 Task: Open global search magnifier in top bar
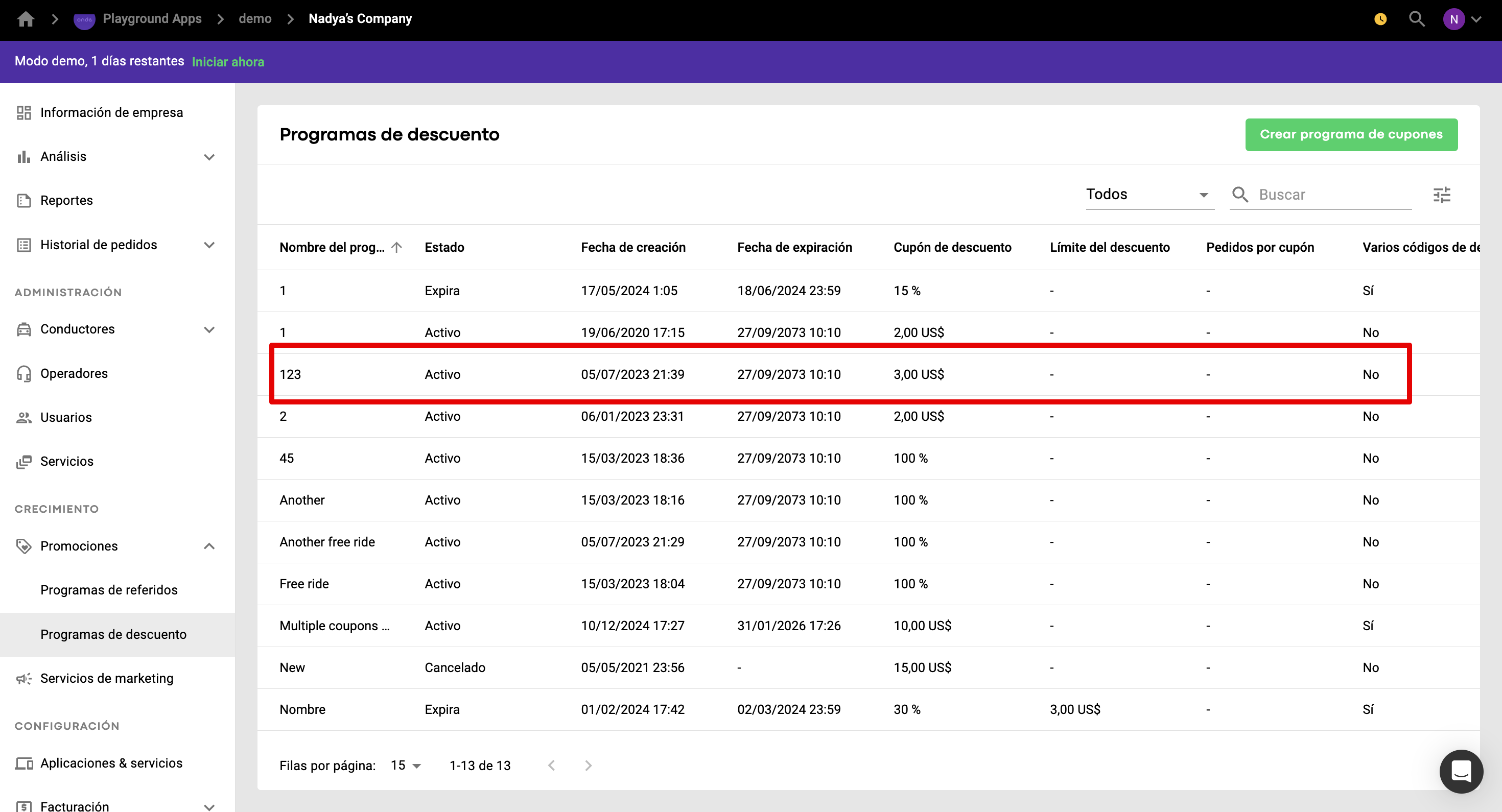point(1416,19)
